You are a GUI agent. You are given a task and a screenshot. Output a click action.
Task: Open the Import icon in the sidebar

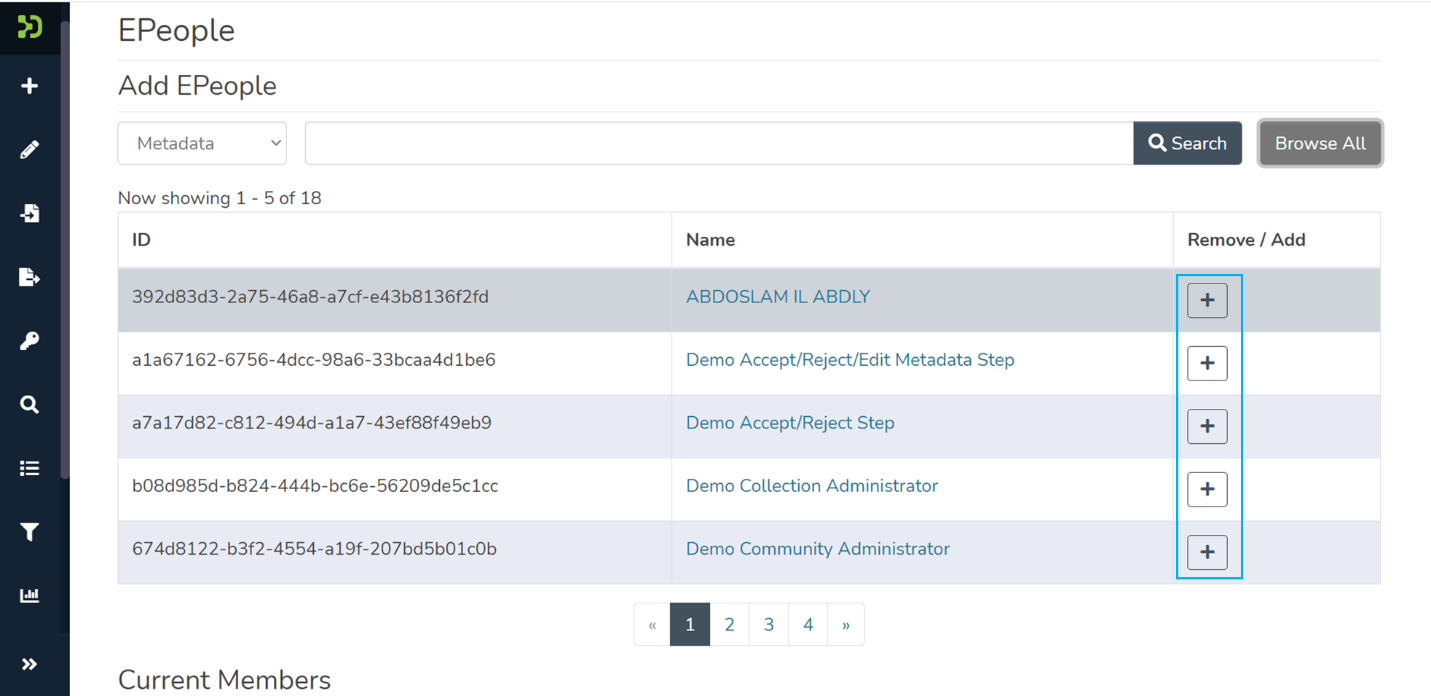coord(30,213)
